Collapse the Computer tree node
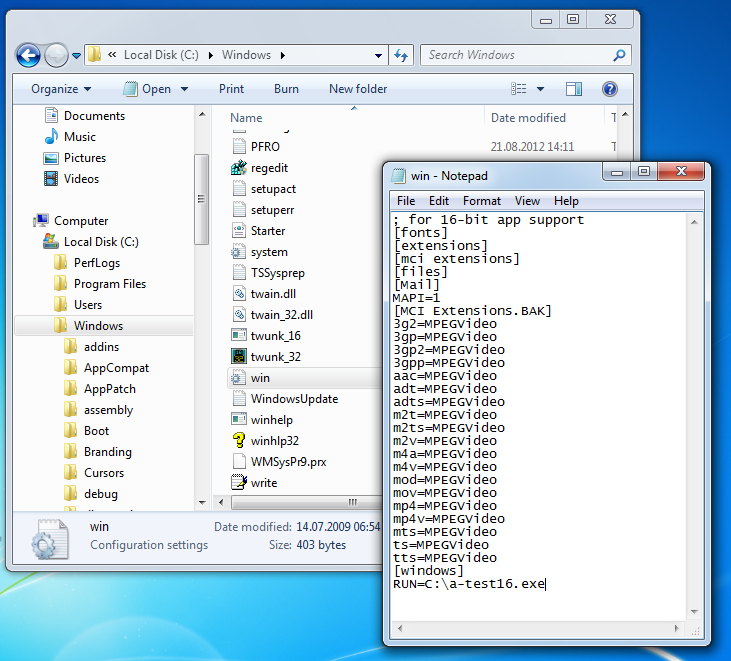Screen dimensions: 731x661 (x=24, y=220)
